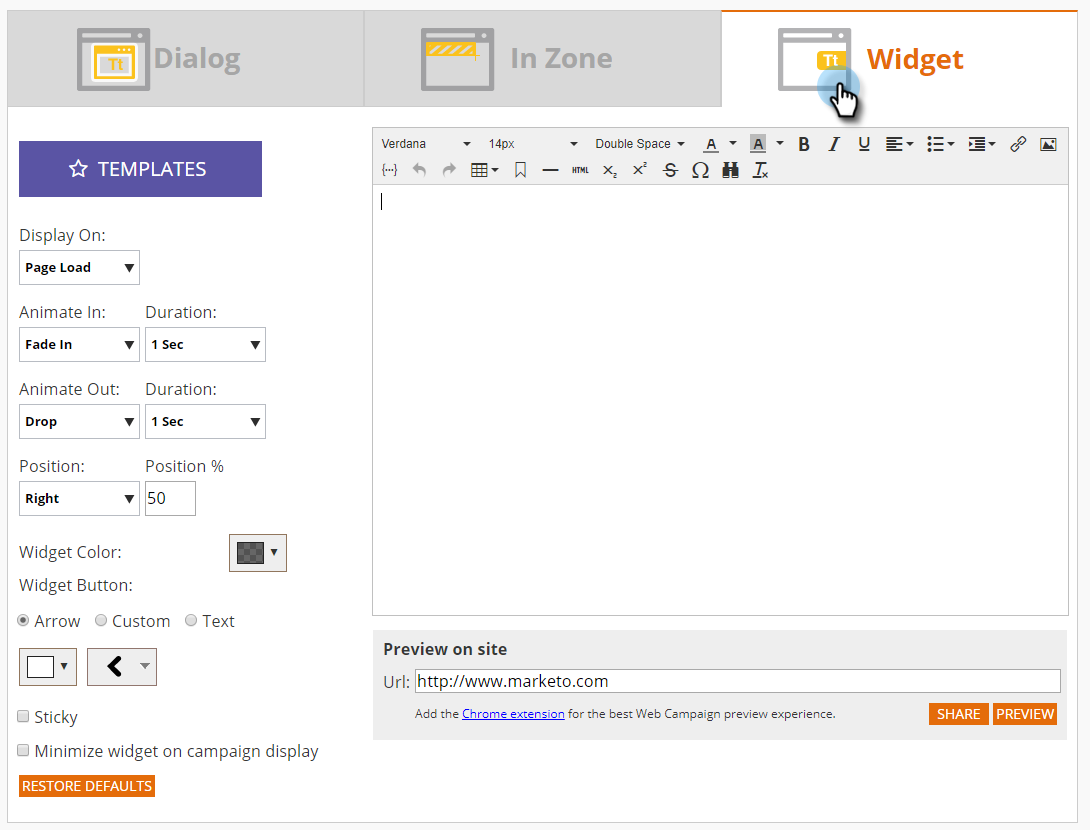Expand the highlight color arrow
The width and height of the screenshot is (1090, 830).
click(x=780, y=143)
